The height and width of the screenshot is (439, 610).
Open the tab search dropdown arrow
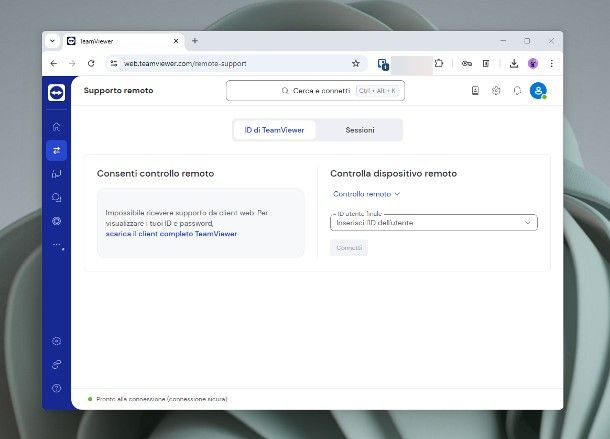pos(53,41)
